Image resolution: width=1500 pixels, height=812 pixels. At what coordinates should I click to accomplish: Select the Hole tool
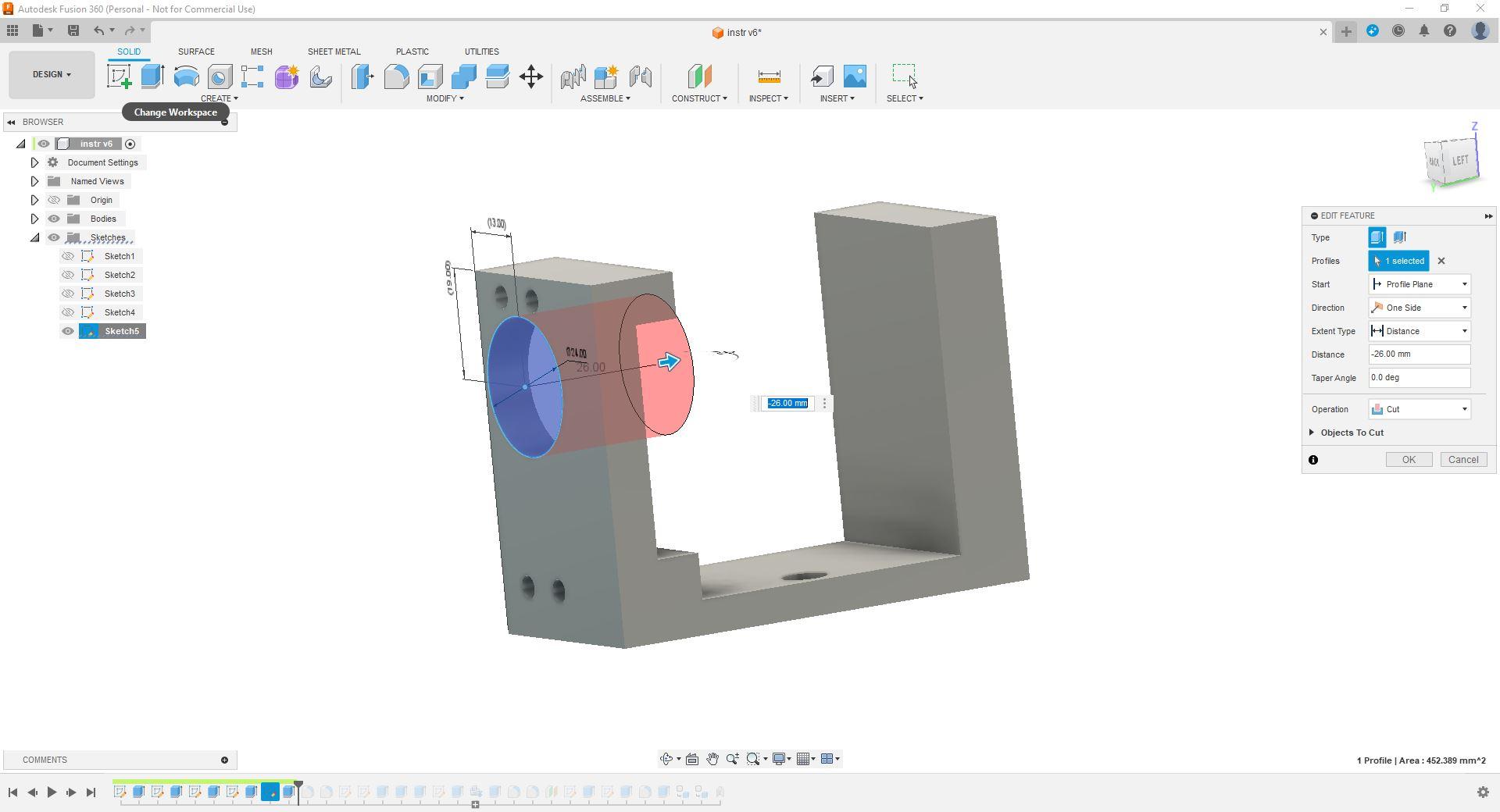point(220,77)
